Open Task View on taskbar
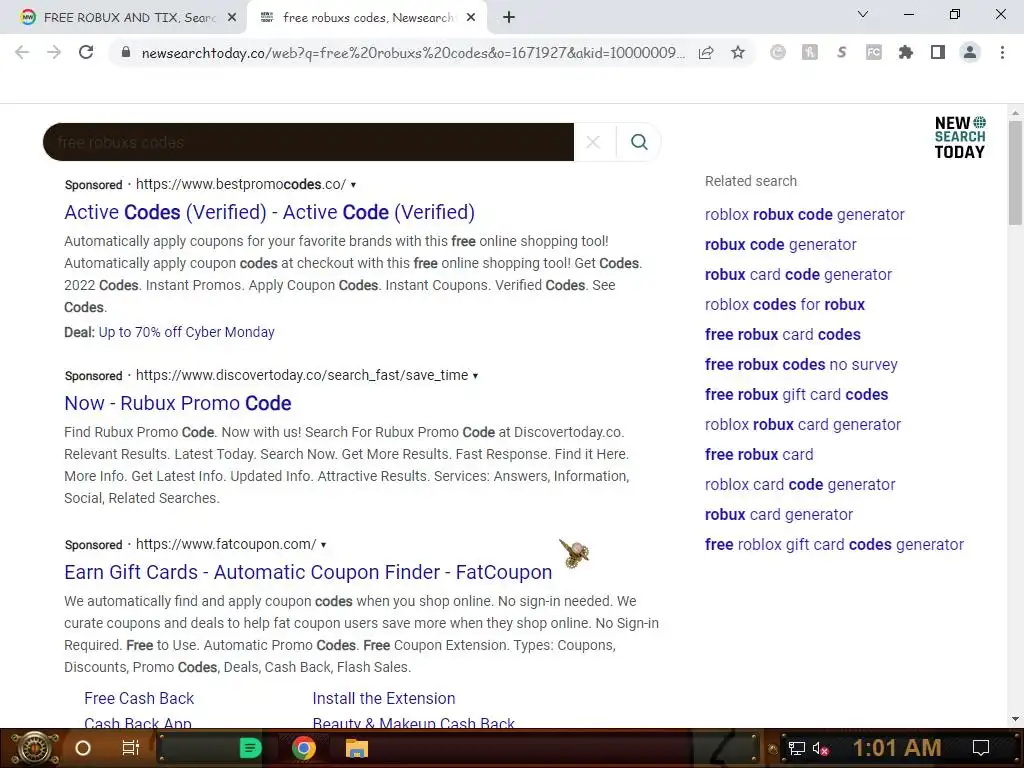 [131, 748]
